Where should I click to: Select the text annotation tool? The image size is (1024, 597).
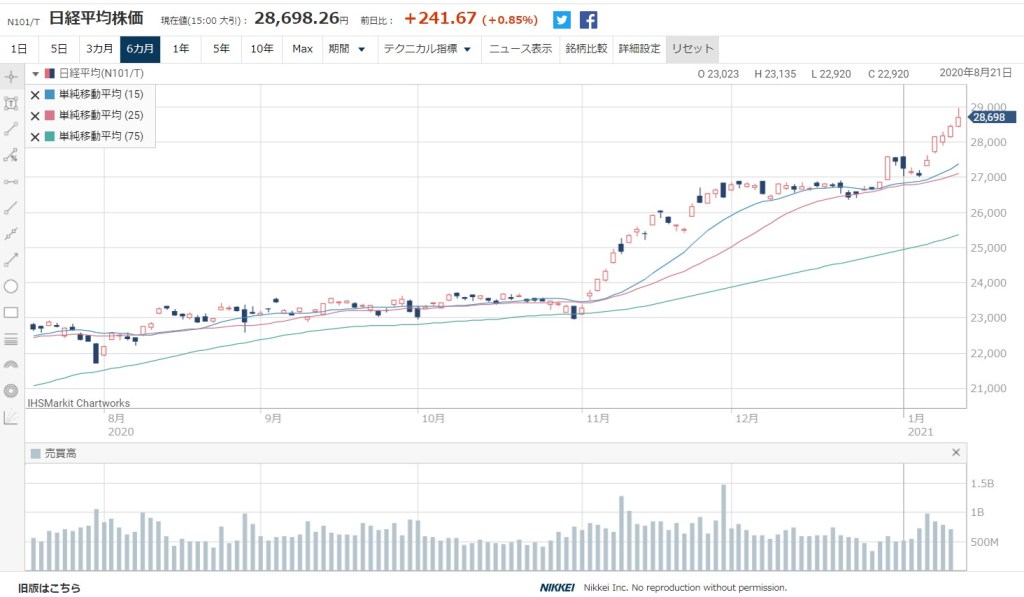tap(11, 103)
